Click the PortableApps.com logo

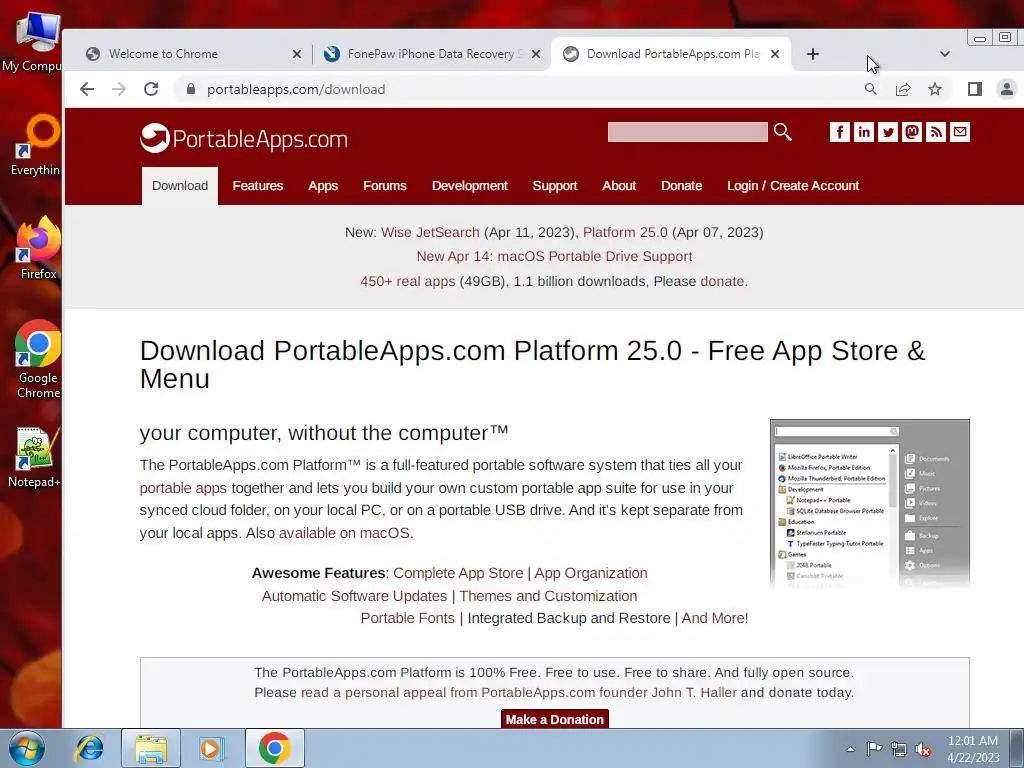pyautogui.click(x=244, y=138)
